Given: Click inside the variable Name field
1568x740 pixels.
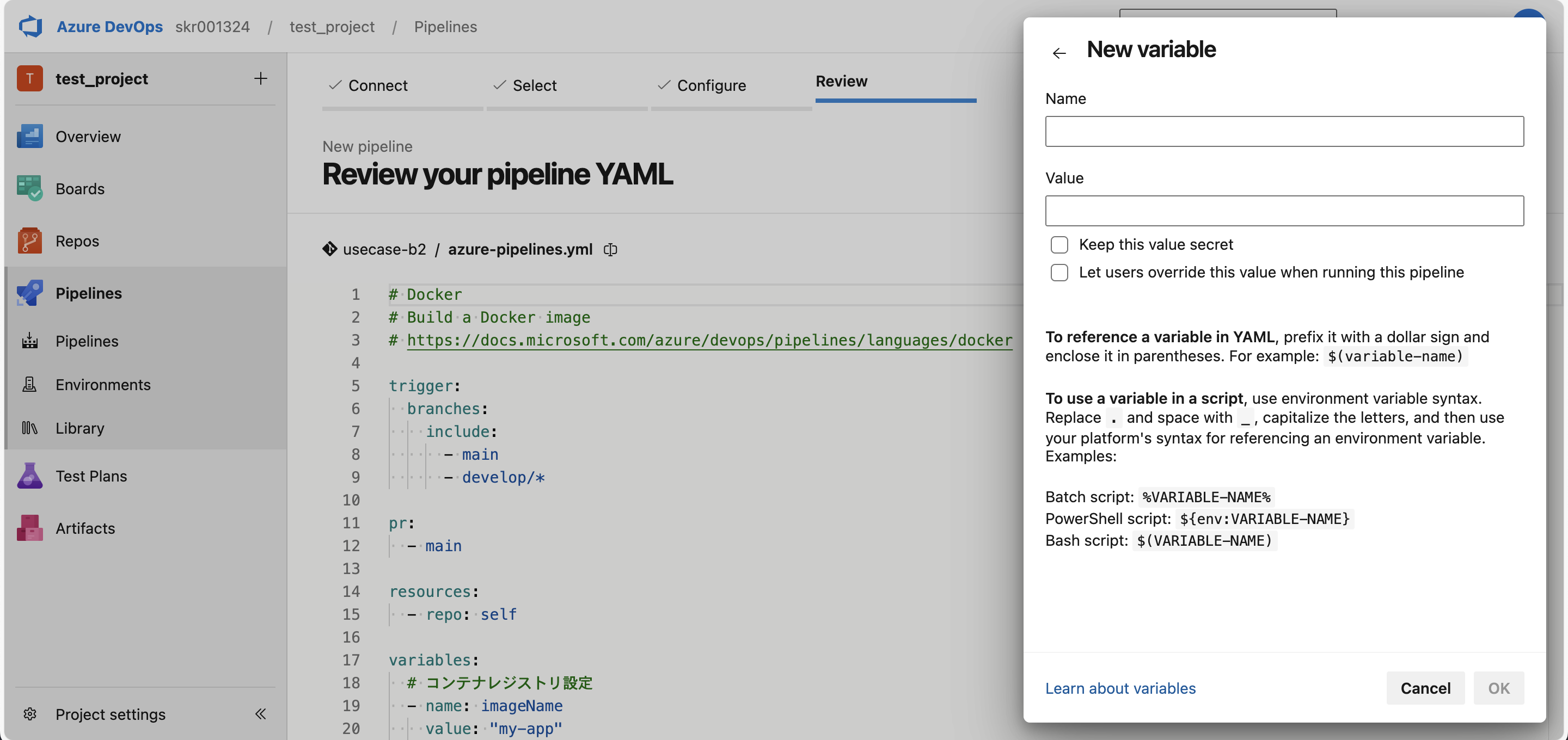Looking at the screenshot, I should (x=1284, y=132).
